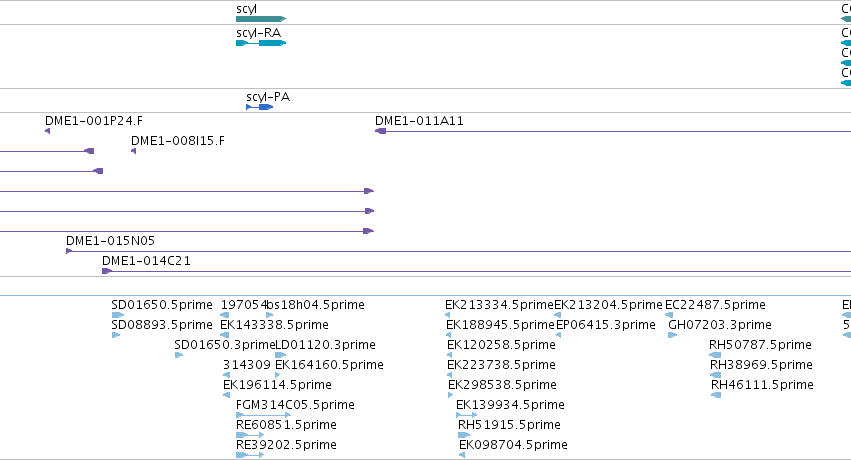851x460 pixels.
Task: Click the RE60851.5prime EST arrow
Action: pyautogui.click(x=250, y=435)
